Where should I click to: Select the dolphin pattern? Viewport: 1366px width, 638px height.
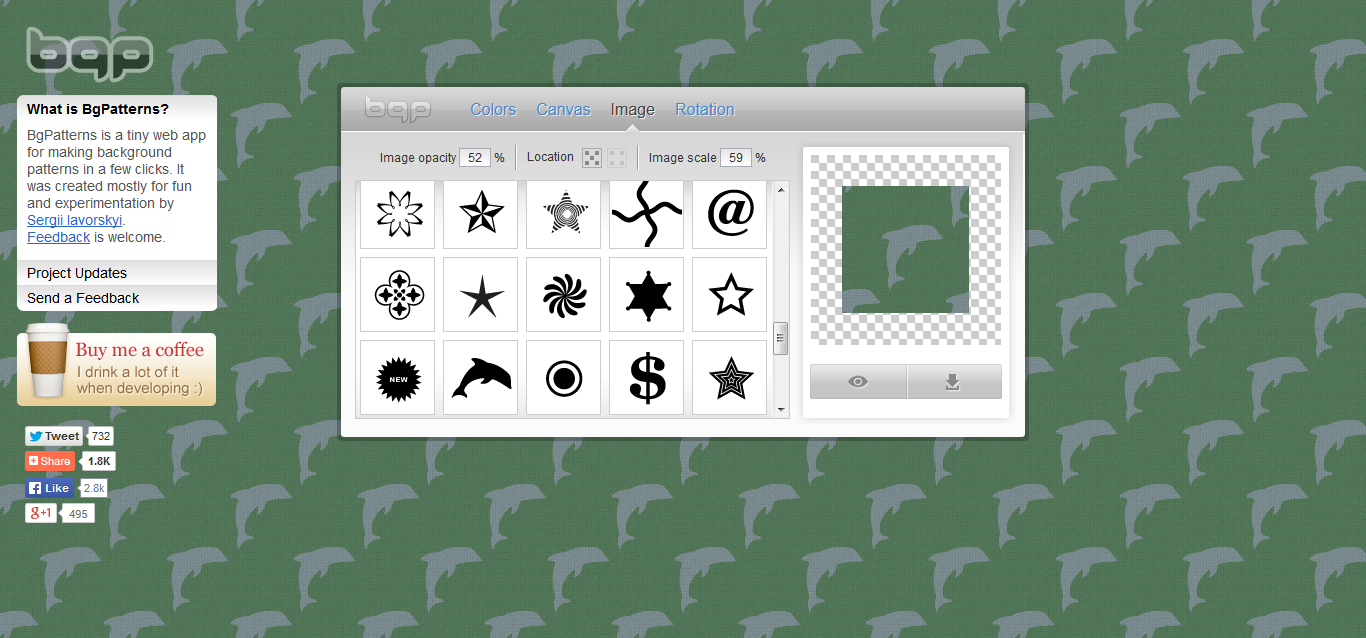(x=480, y=377)
